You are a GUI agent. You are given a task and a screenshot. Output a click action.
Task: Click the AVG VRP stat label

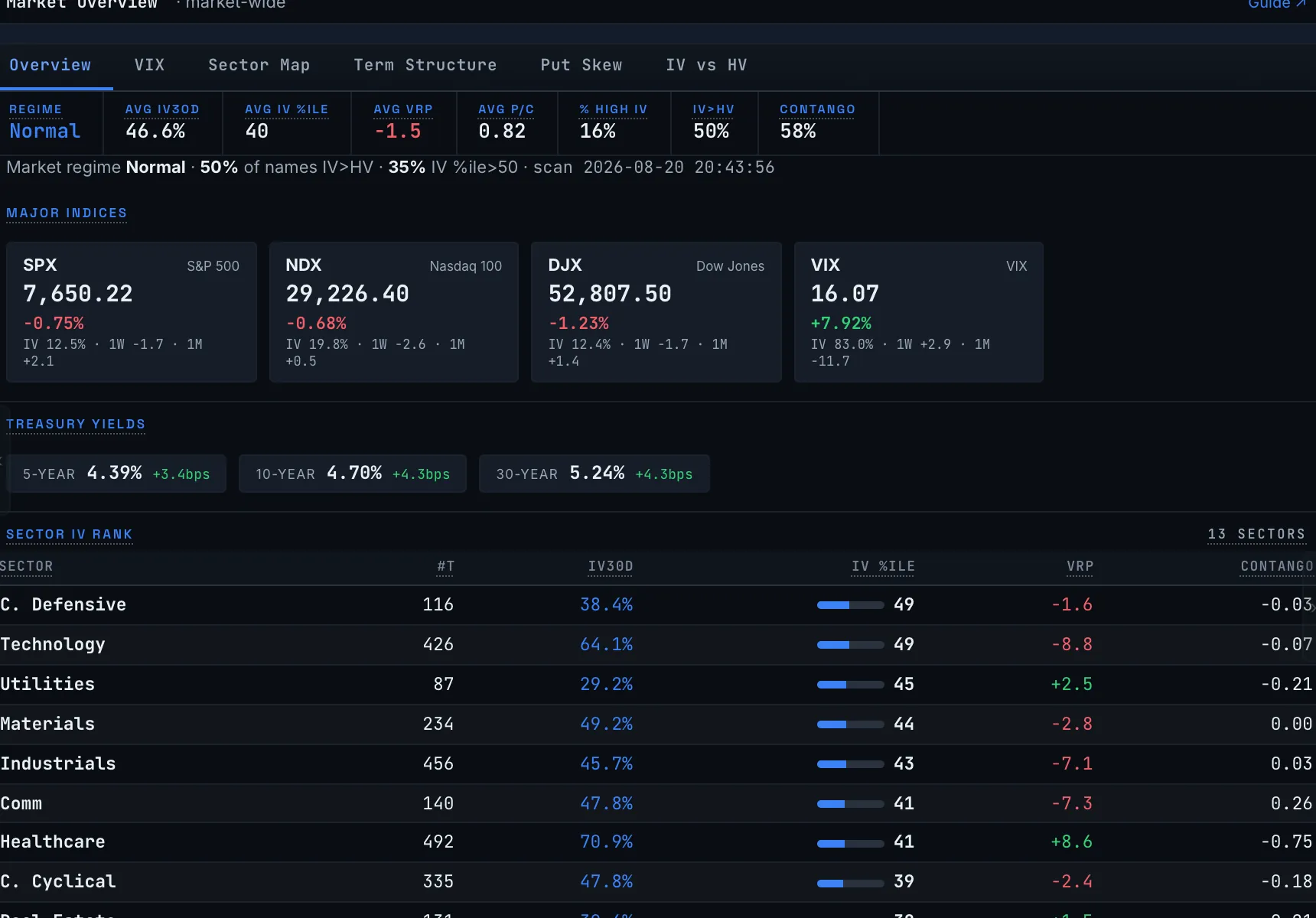pos(403,109)
